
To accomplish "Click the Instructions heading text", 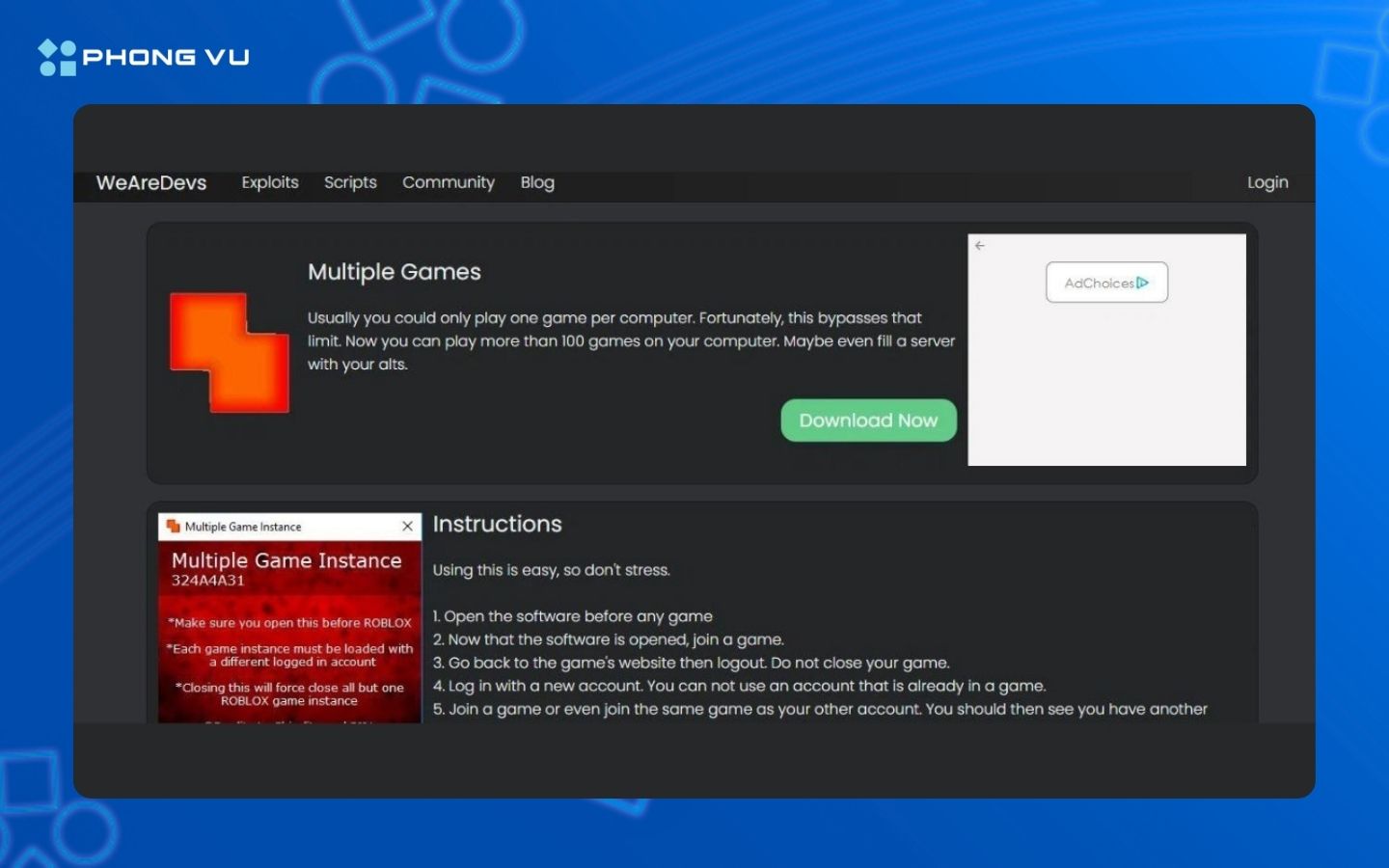I will click(x=497, y=524).
